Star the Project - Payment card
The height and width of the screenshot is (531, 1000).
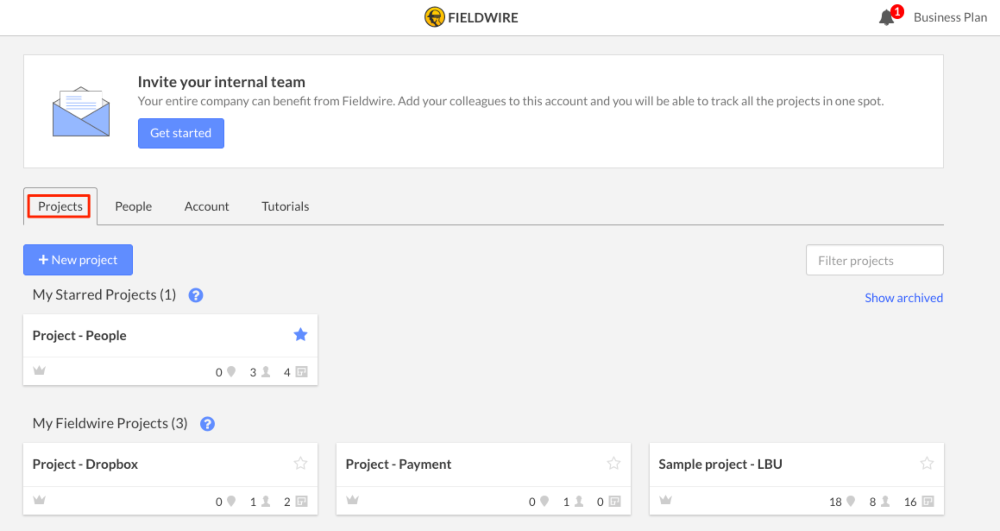tap(614, 463)
